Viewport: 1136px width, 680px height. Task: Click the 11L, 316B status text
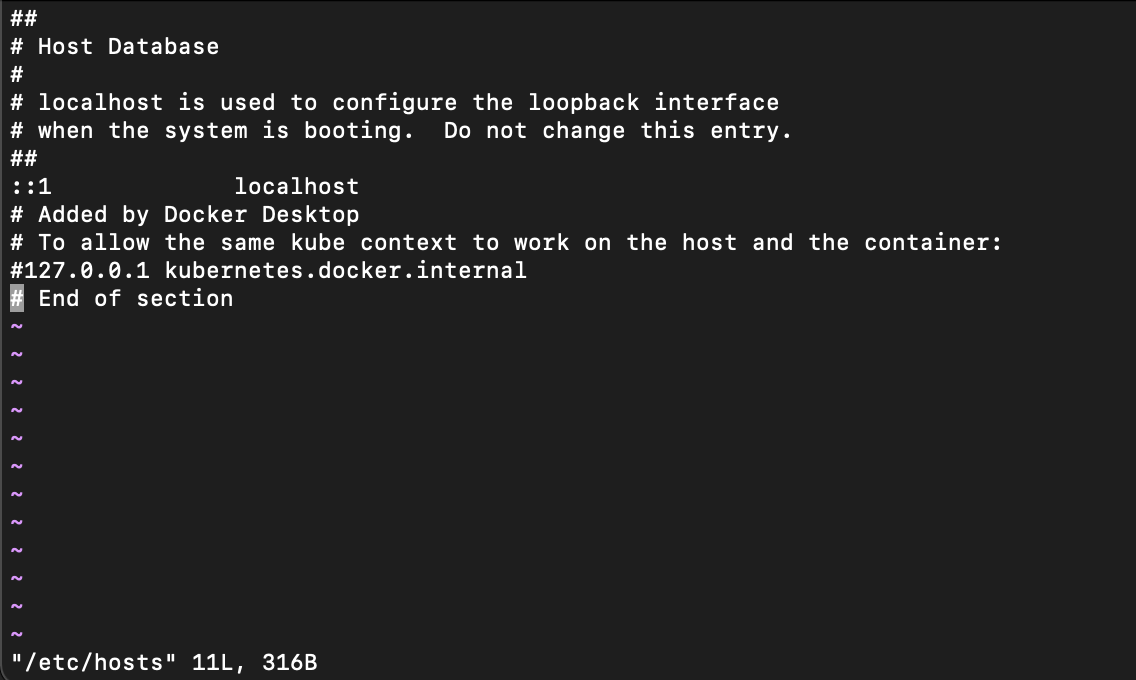[x=254, y=662]
